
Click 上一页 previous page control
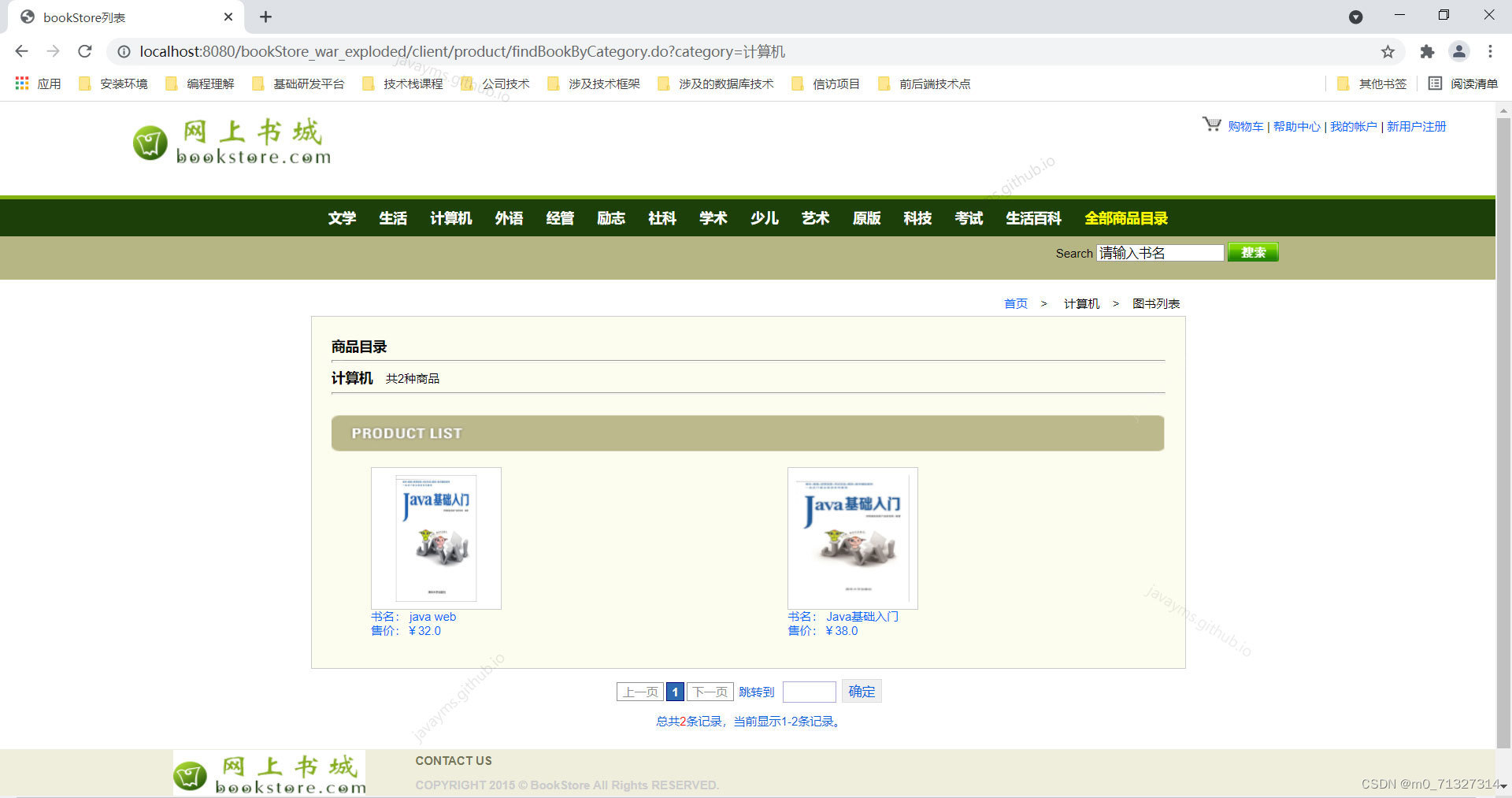click(x=639, y=691)
